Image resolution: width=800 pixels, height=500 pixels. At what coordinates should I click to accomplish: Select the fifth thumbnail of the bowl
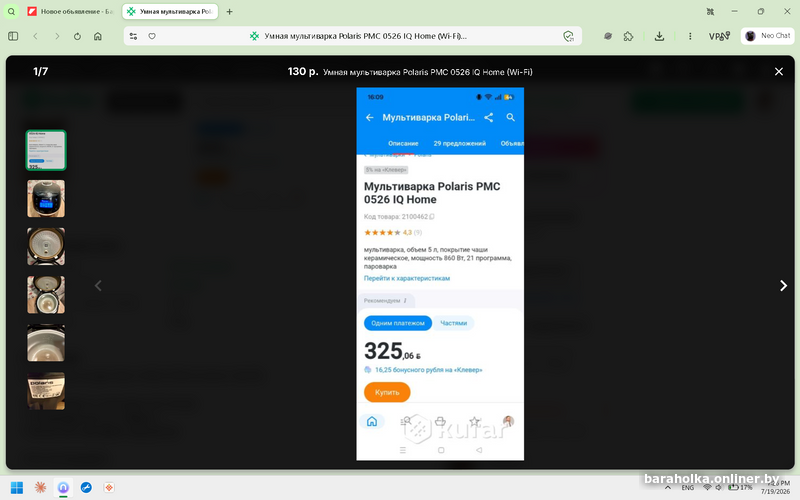point(46,343)
